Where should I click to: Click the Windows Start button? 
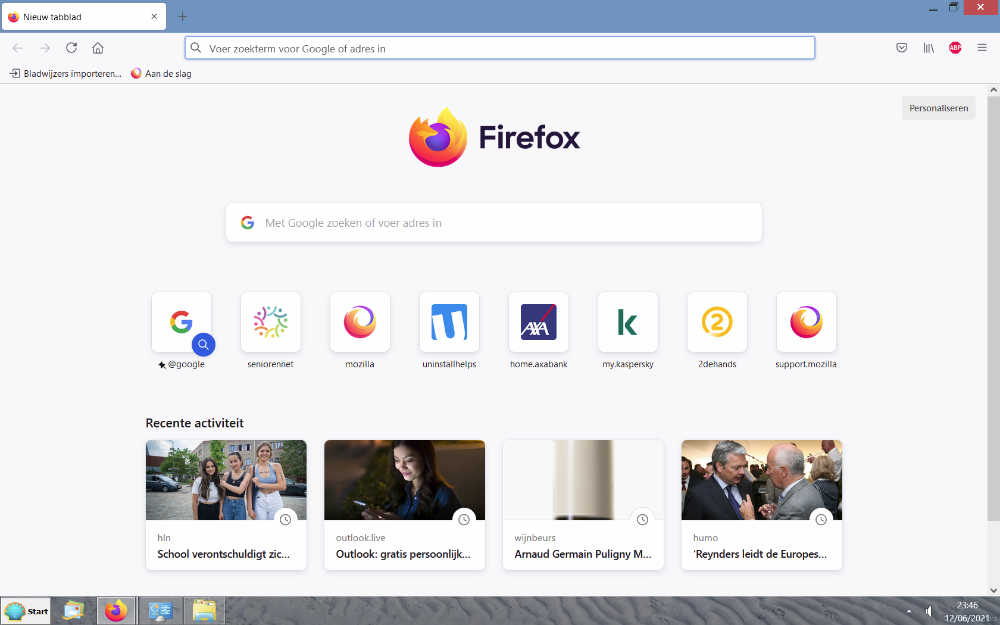click(x=27, y=611)
